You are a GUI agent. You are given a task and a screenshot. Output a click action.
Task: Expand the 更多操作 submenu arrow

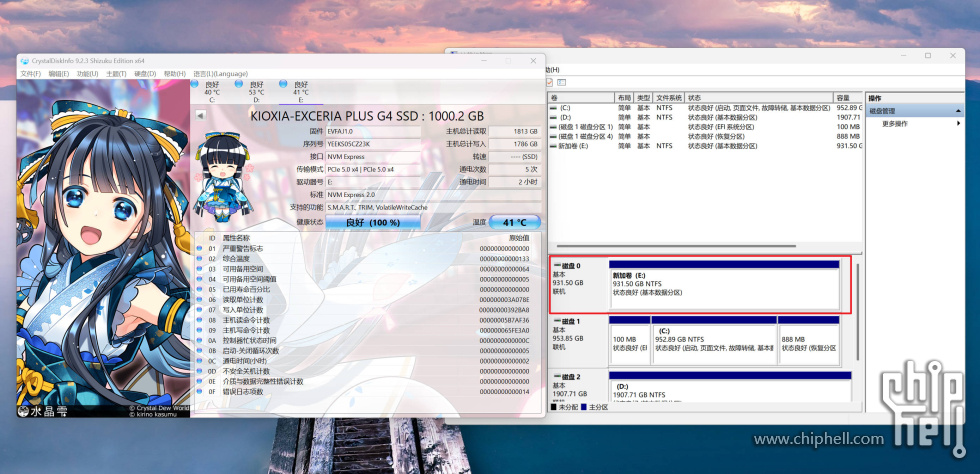(x=959, y=124)
